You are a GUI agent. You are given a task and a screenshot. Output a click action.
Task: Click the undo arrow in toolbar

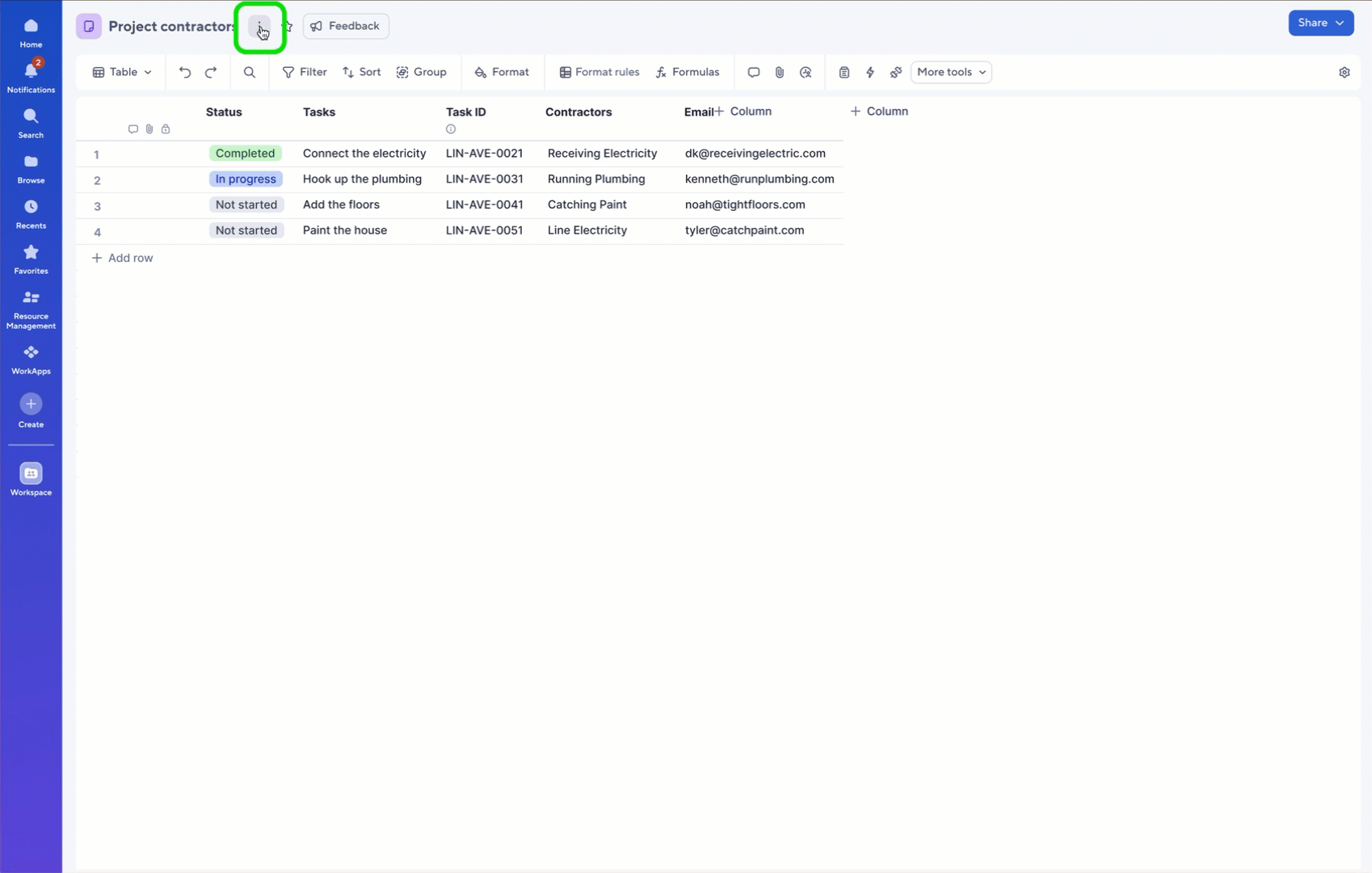pos(185,73)
